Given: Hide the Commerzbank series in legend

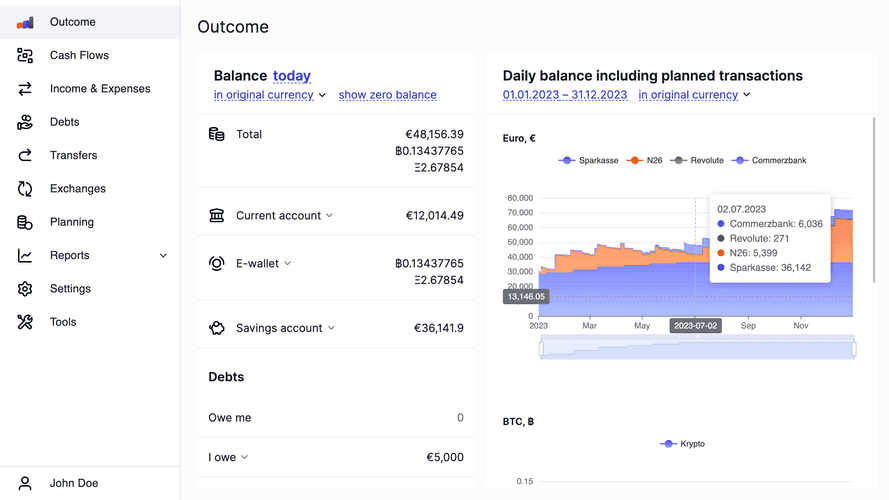Looking at the screenshot, I should click(770, 160).
